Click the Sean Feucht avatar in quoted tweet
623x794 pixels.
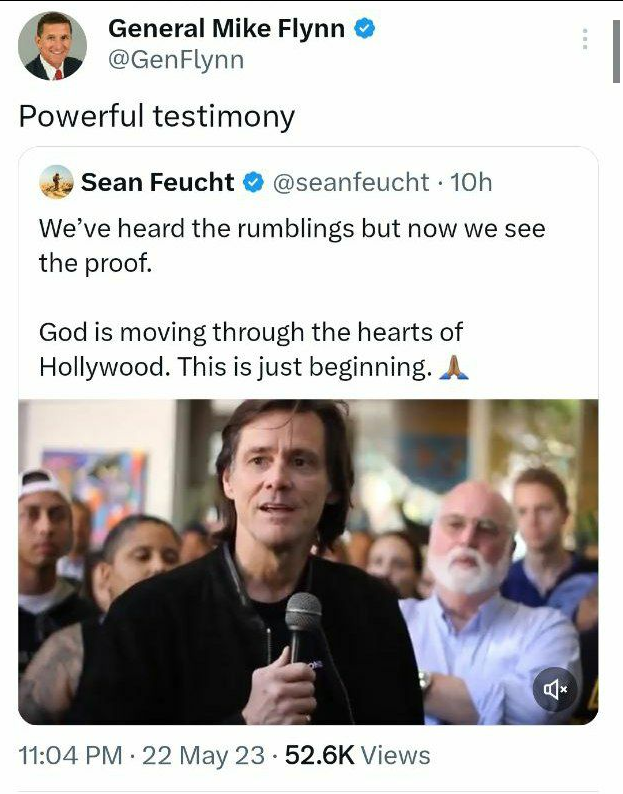pyautogui.click(x=56, y=182)
